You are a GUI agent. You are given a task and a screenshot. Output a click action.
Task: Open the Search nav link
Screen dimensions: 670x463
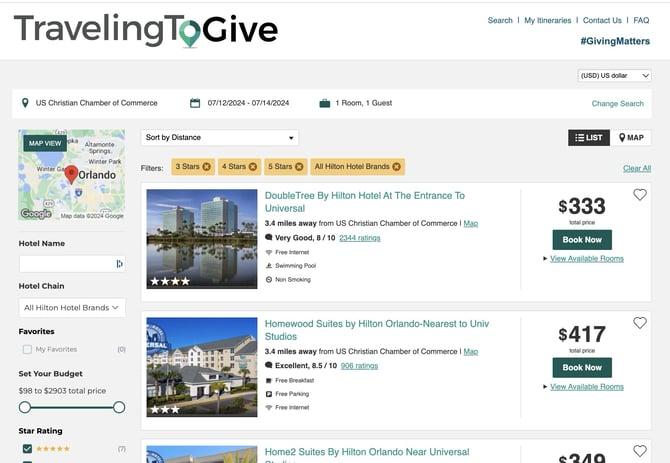click(500, 21)
